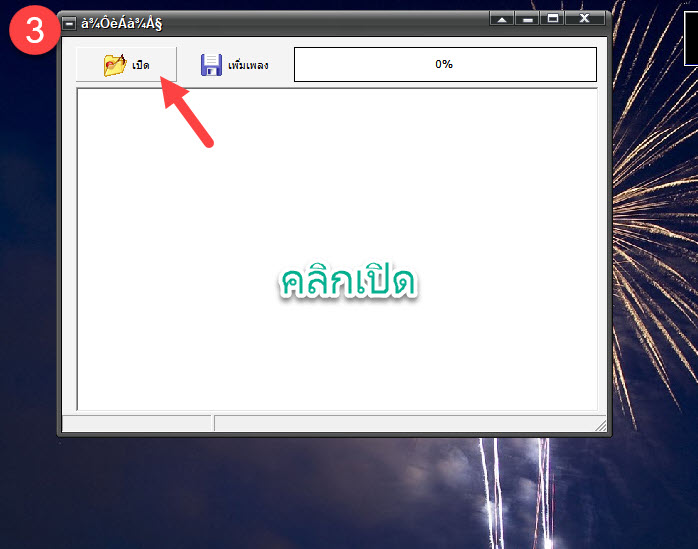The width and height of the screenshot is (698, 549).
Task: Click the 0% progress bar
Action: pos(444,64)
